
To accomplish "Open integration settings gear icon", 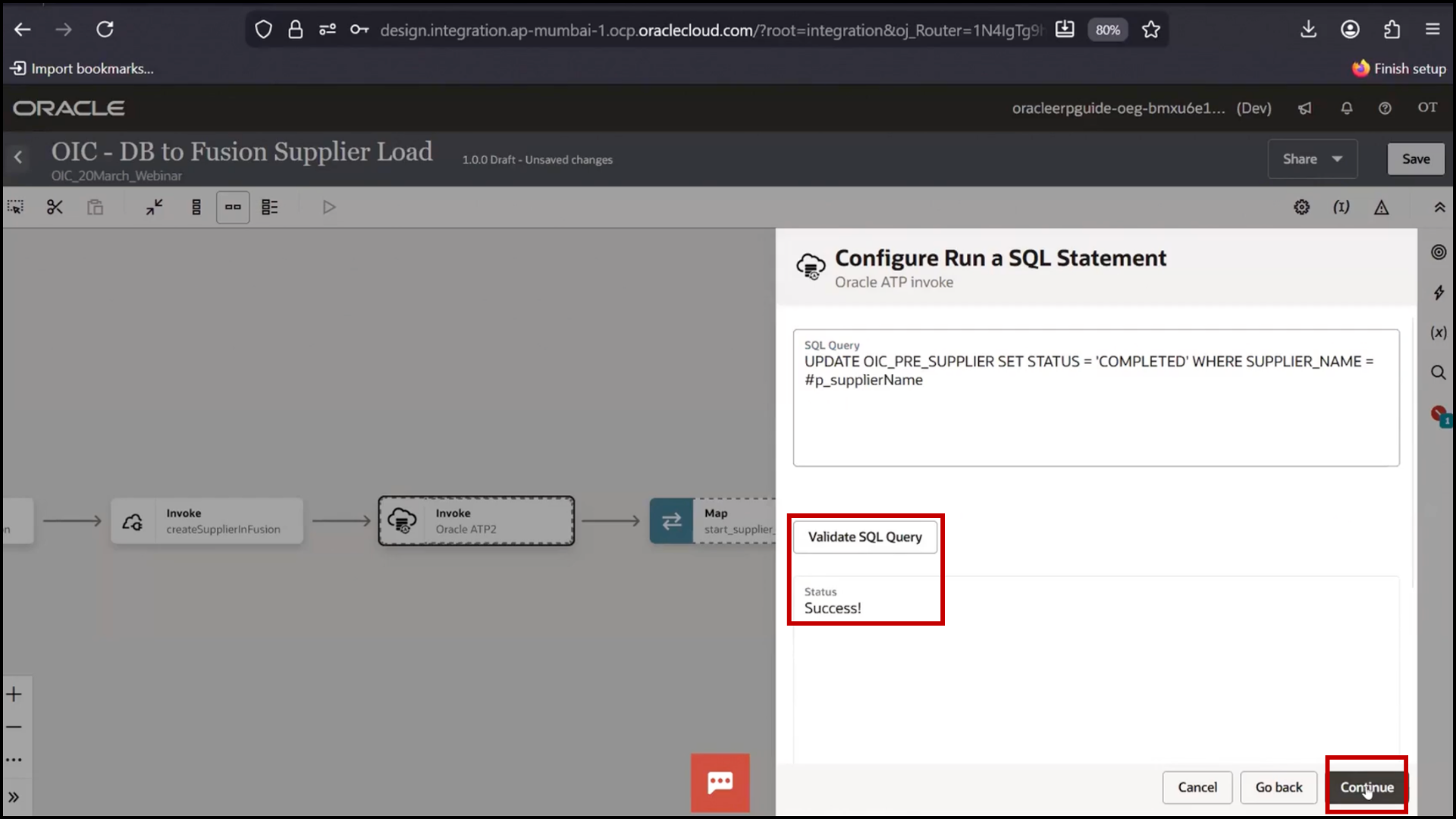I will pos(1301,207).
